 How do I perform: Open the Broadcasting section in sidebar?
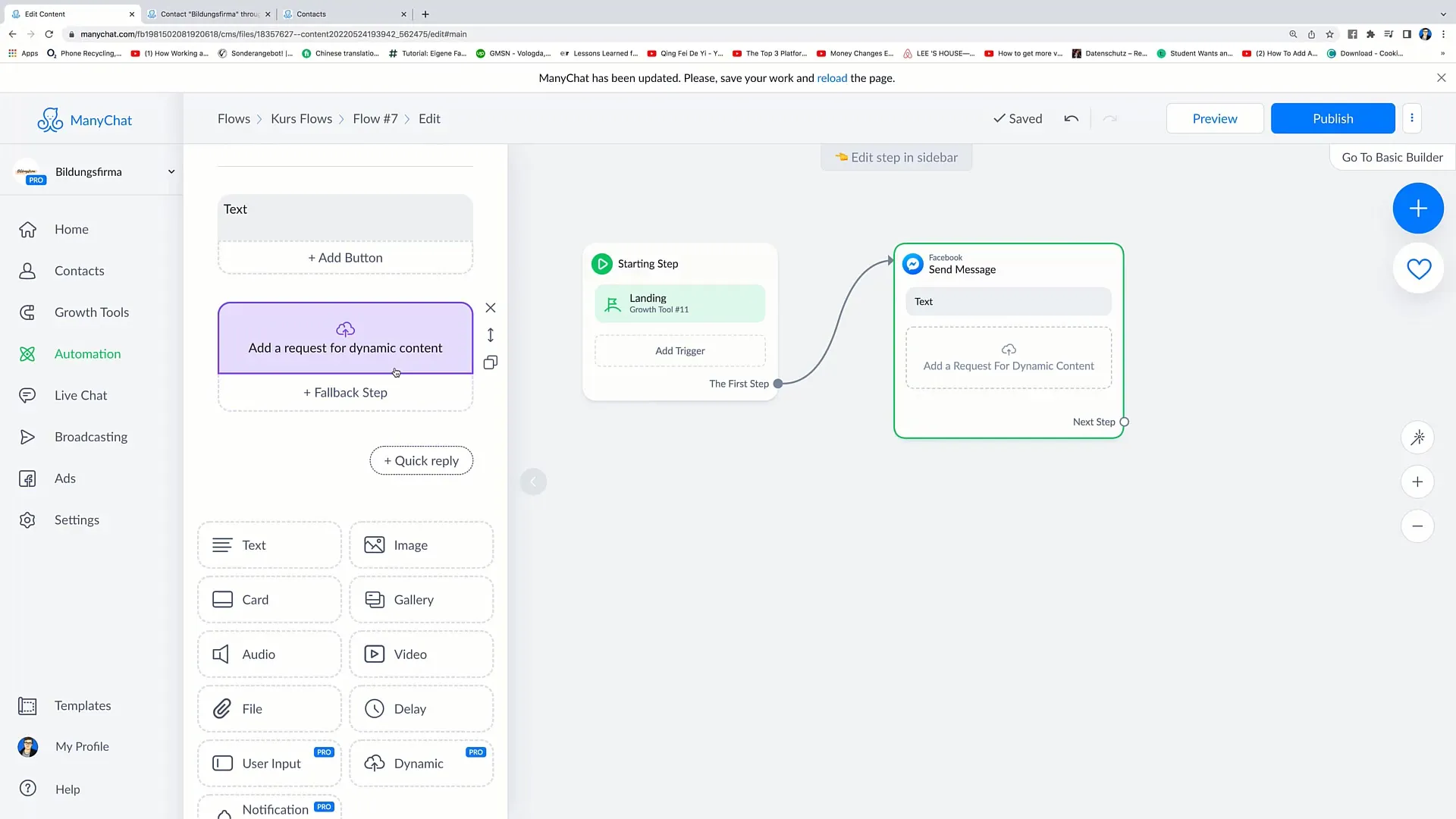tap(91, 436)
